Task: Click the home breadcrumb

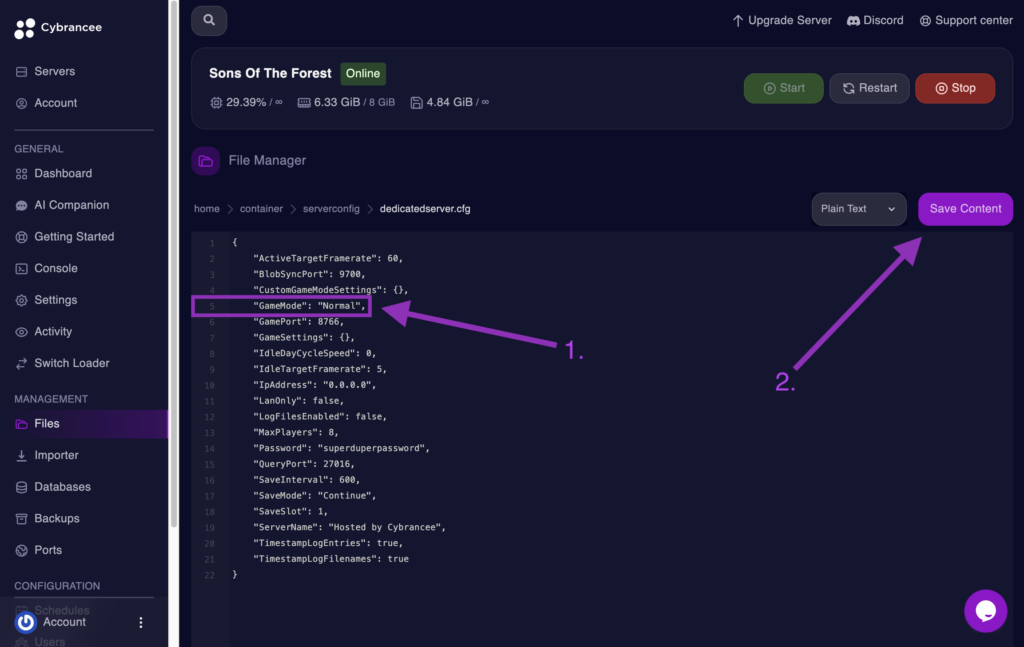Action: 206,209
